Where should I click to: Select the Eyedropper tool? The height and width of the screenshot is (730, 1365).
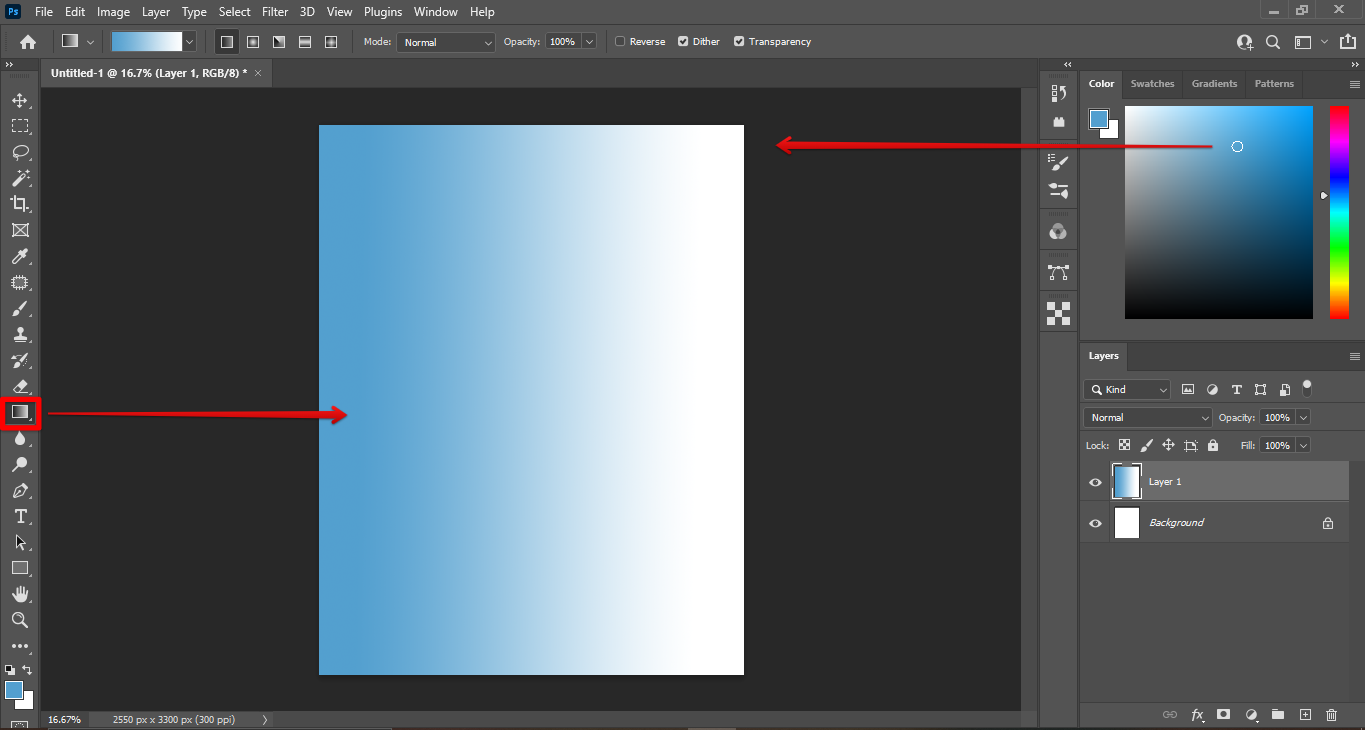coord(19,257)
